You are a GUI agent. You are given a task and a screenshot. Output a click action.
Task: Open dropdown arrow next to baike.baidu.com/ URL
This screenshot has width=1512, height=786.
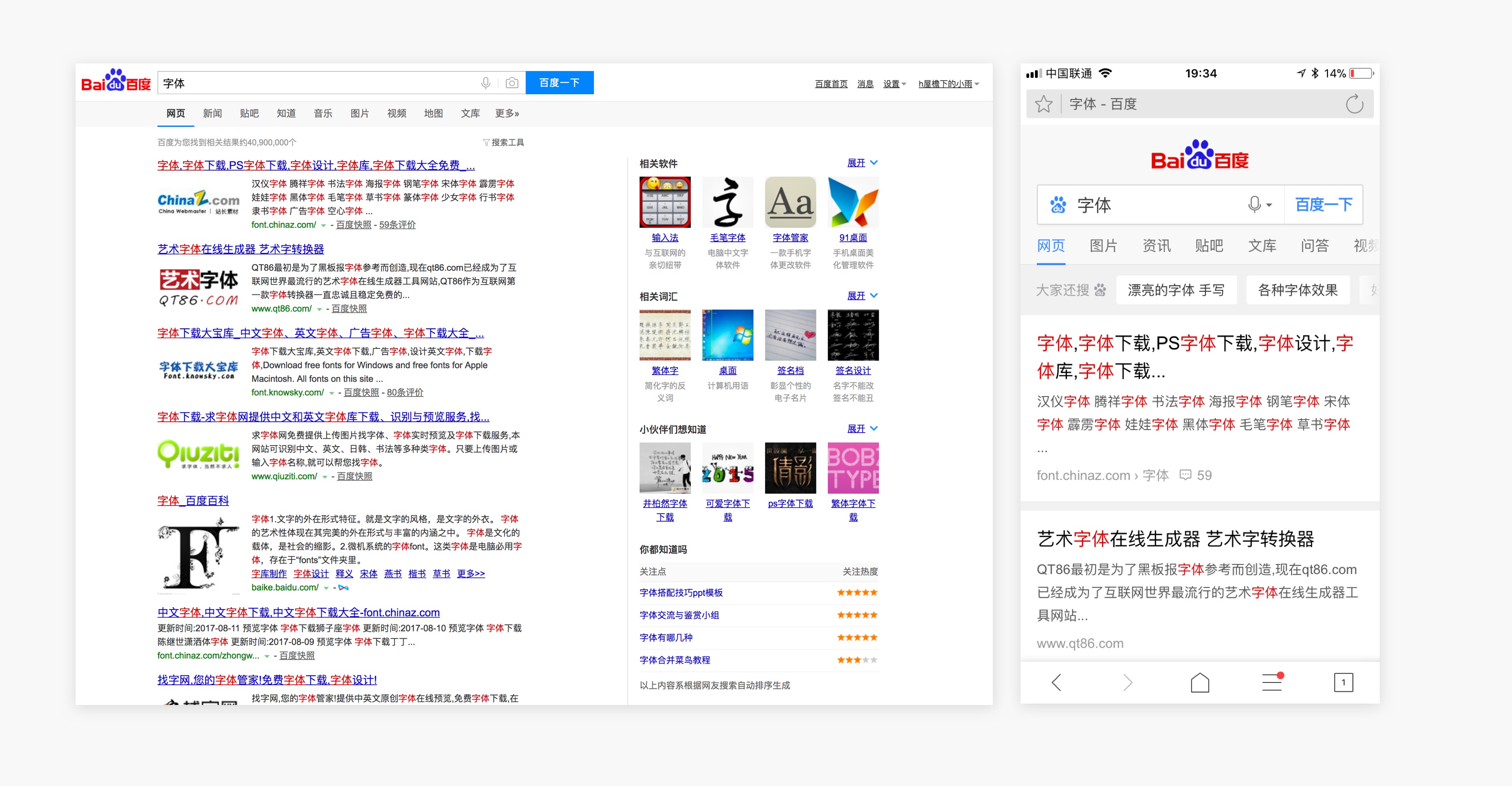click(x=326, y=588)
